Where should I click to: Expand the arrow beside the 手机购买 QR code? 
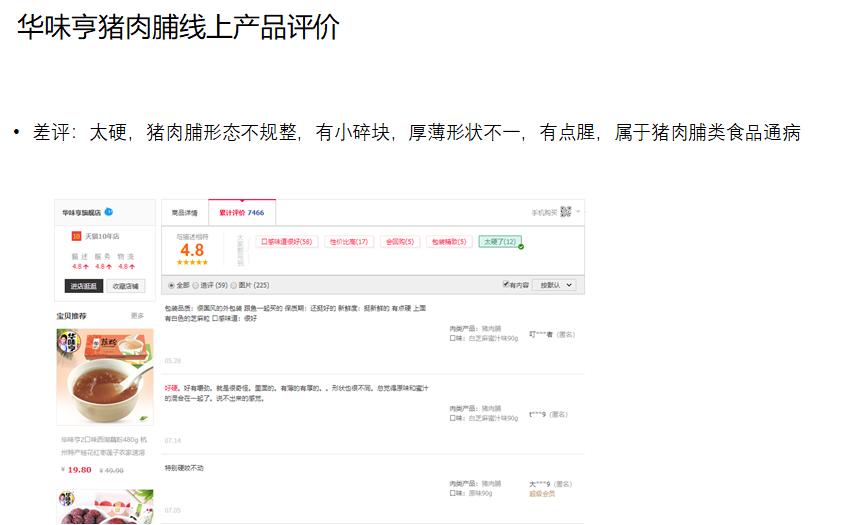pyautogui.click(x=578, y=211)
